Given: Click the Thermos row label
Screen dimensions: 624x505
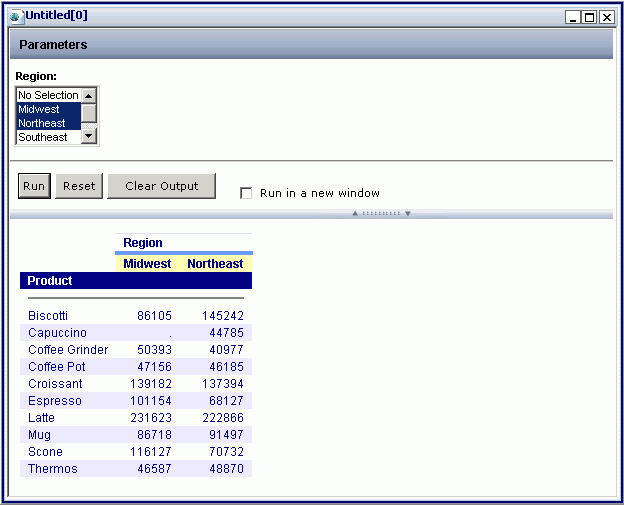Looking at the screenshot, I should 53,469.
